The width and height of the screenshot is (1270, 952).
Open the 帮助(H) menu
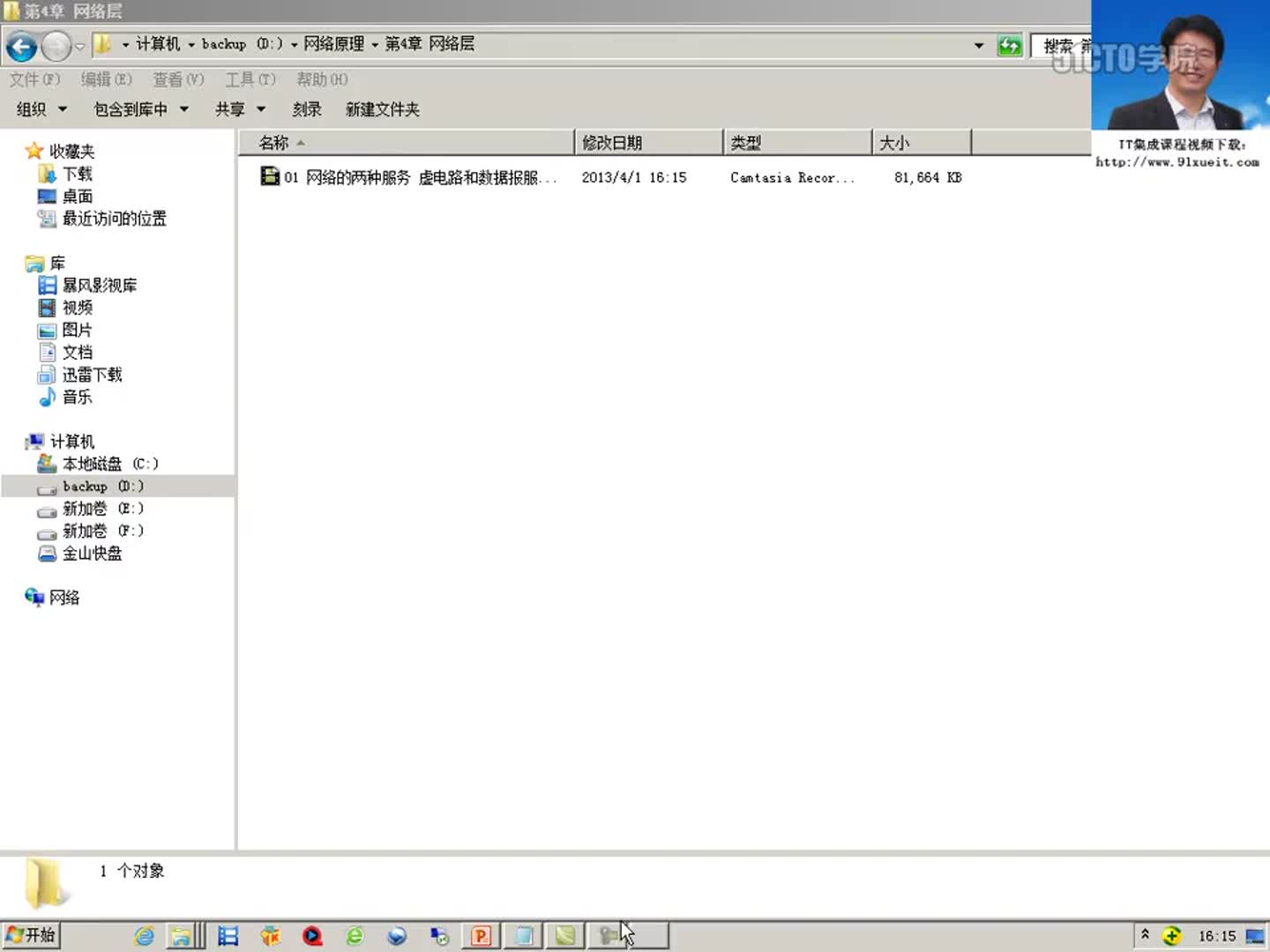pos(322,79)
